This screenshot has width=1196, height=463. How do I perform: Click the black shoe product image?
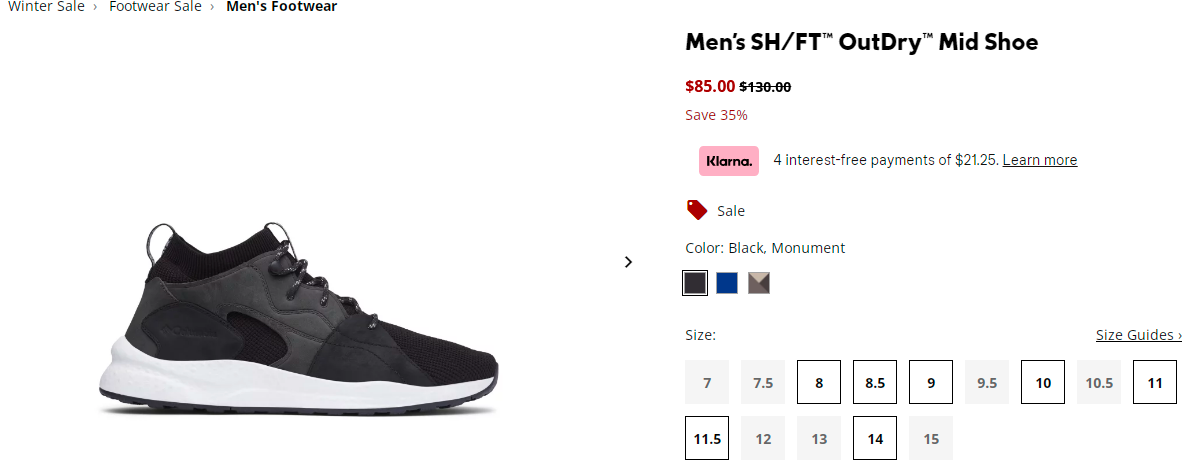[x=298, y=319]
